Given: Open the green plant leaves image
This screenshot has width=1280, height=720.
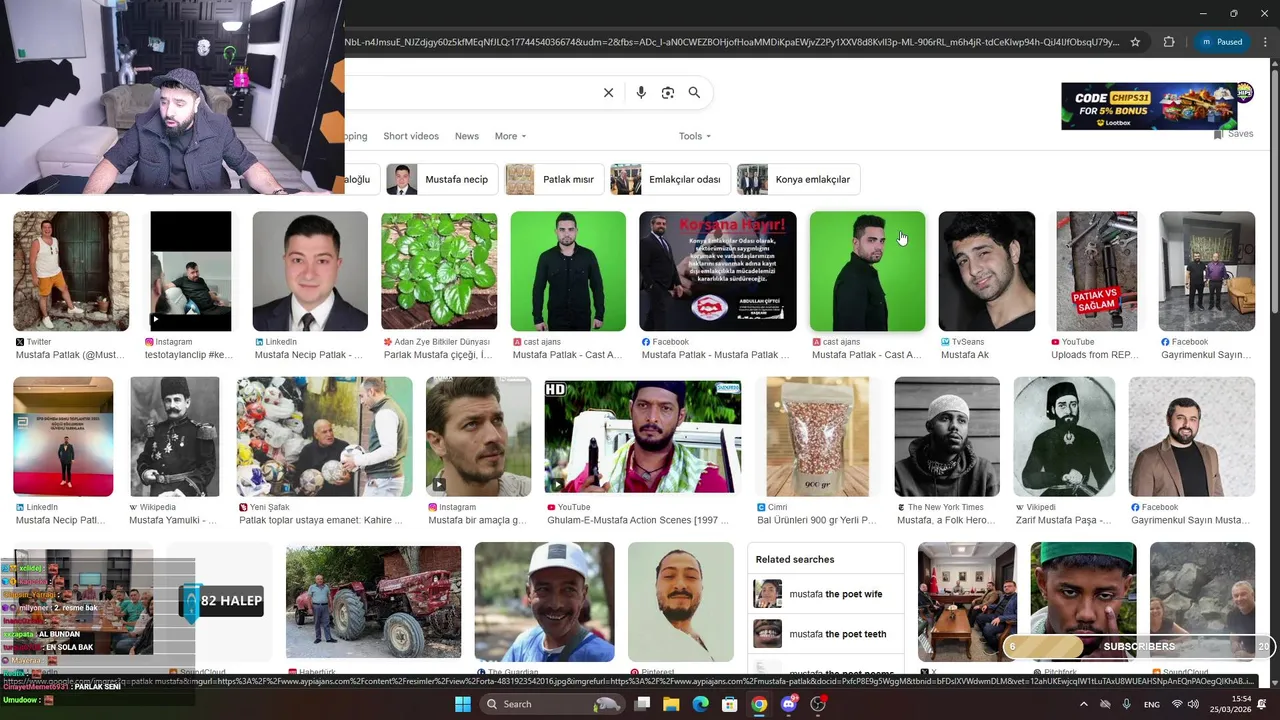Looking at the screenshot, I should point(439,271).
